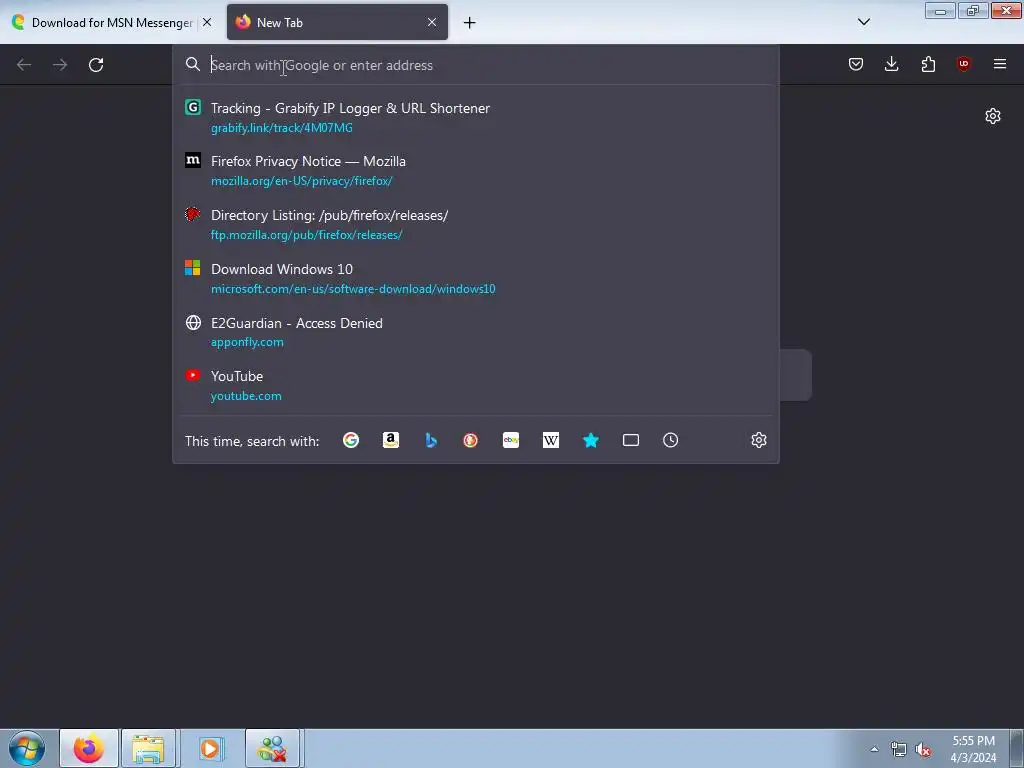Open Windows Explorer from taskbar
The image size is (1024, 768).
click(x=148, y=748)
